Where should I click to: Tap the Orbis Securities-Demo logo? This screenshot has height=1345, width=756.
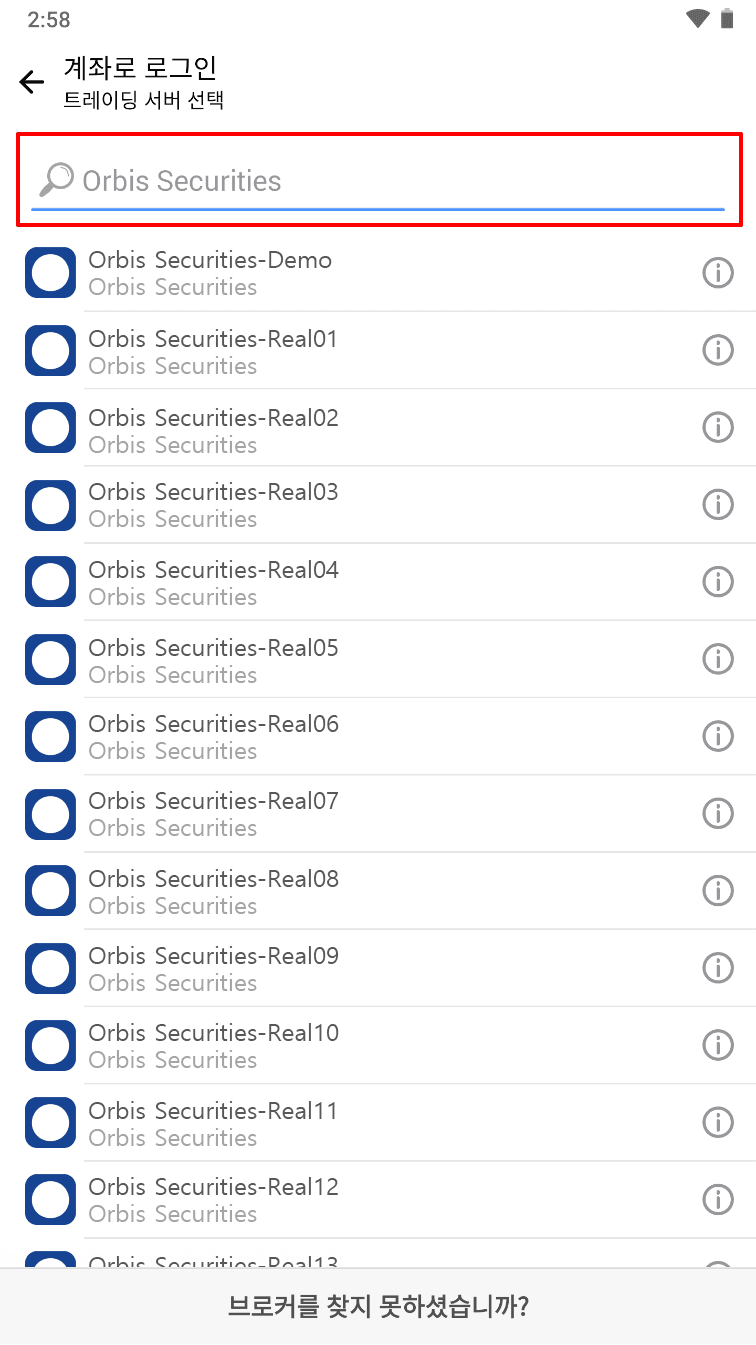(x=50, y=272)
